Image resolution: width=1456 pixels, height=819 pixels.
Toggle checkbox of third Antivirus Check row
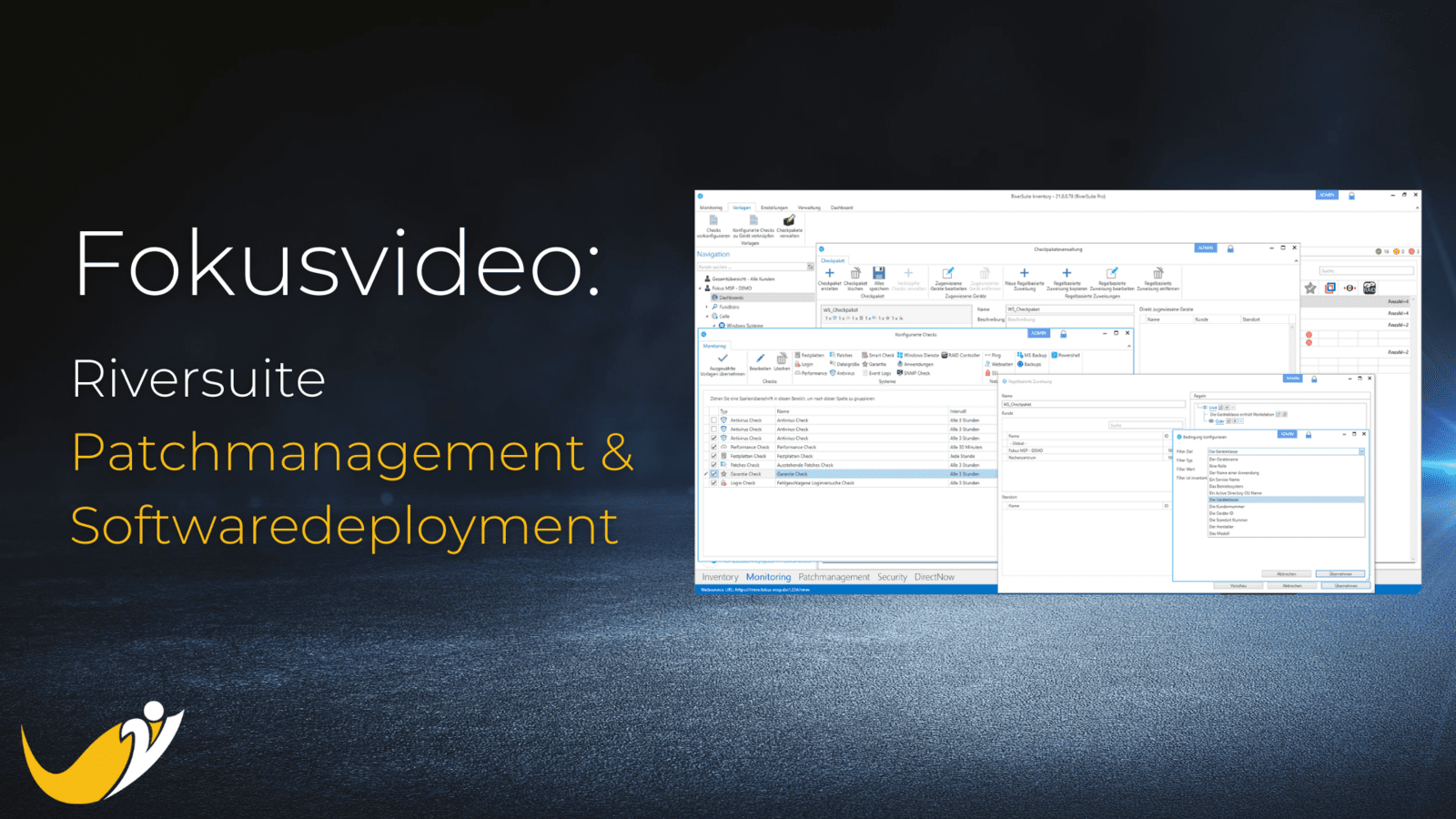point(713,439)
